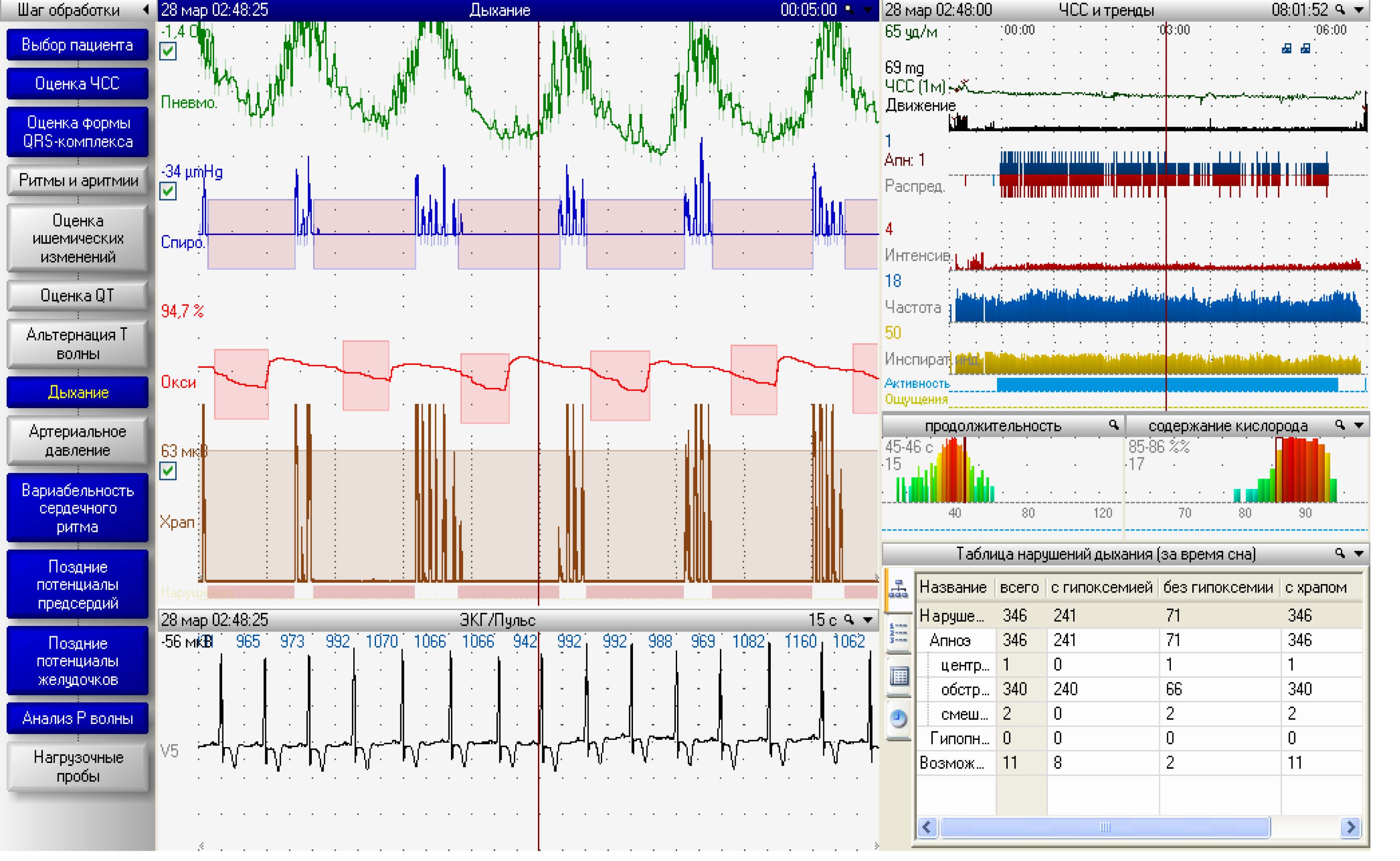Viewport: 1400px width, 861px height.
Task: Click the clock time view icon
Action: pyautogui.click(x=898, y=718)
